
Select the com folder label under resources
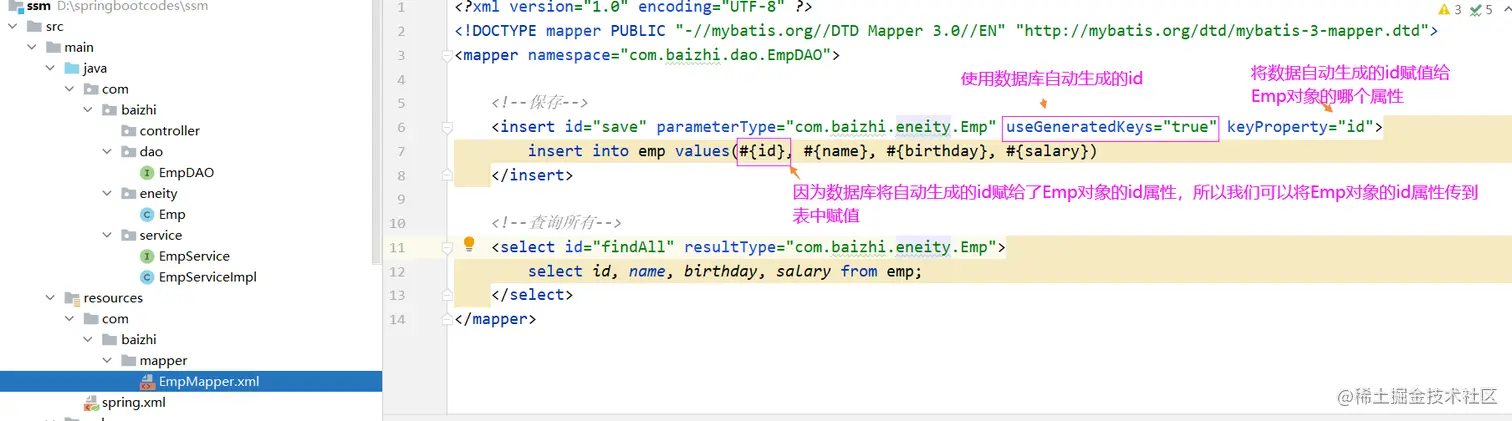[115, 319]
